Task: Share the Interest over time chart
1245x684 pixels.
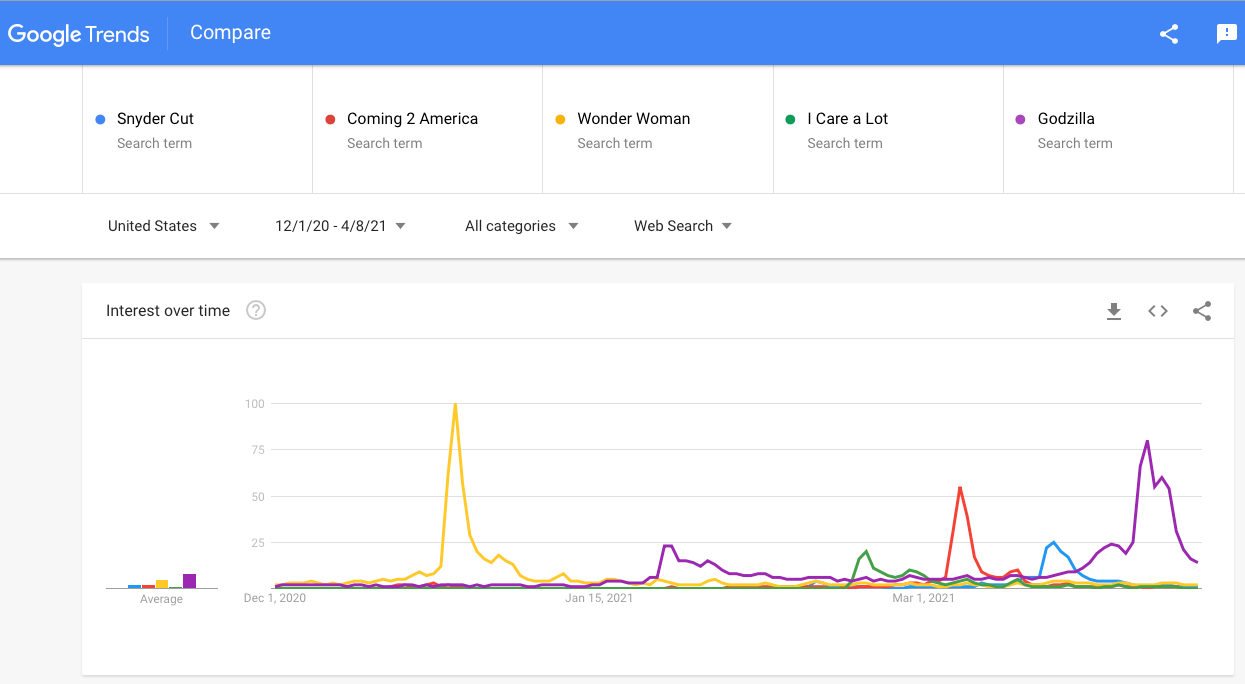Action: 1202,311
